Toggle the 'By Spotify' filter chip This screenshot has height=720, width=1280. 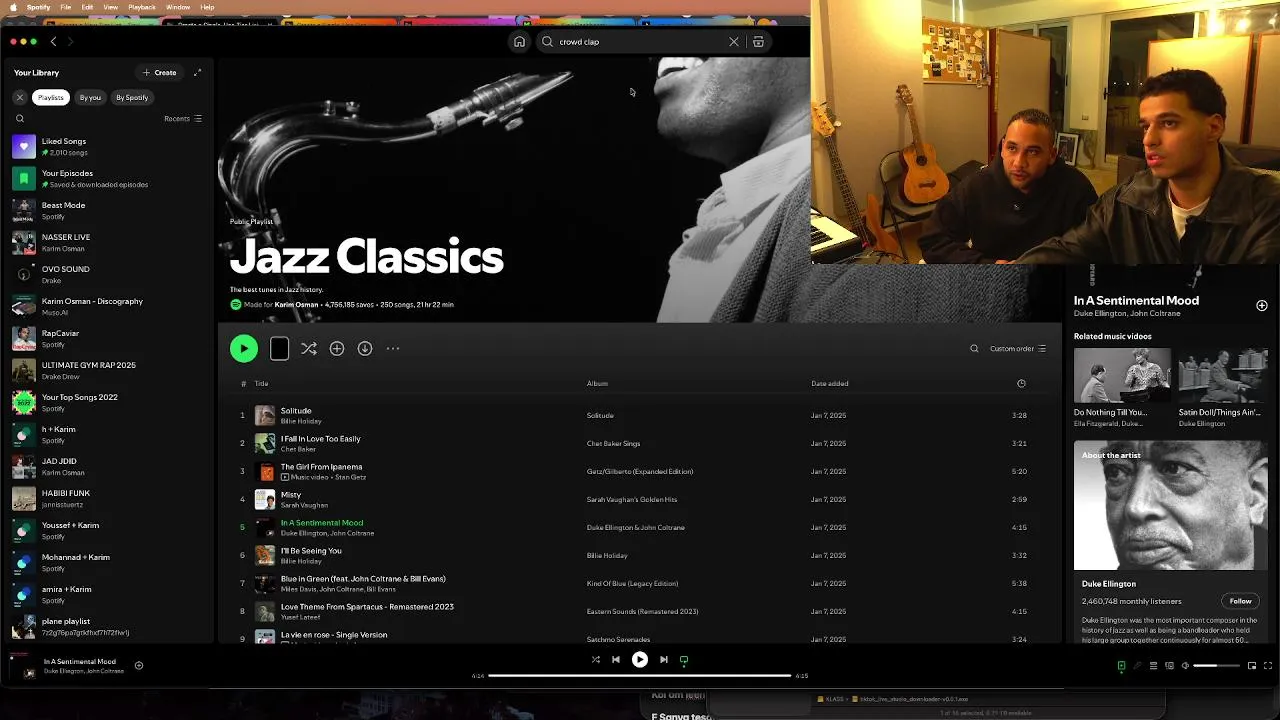coord(132,97)
